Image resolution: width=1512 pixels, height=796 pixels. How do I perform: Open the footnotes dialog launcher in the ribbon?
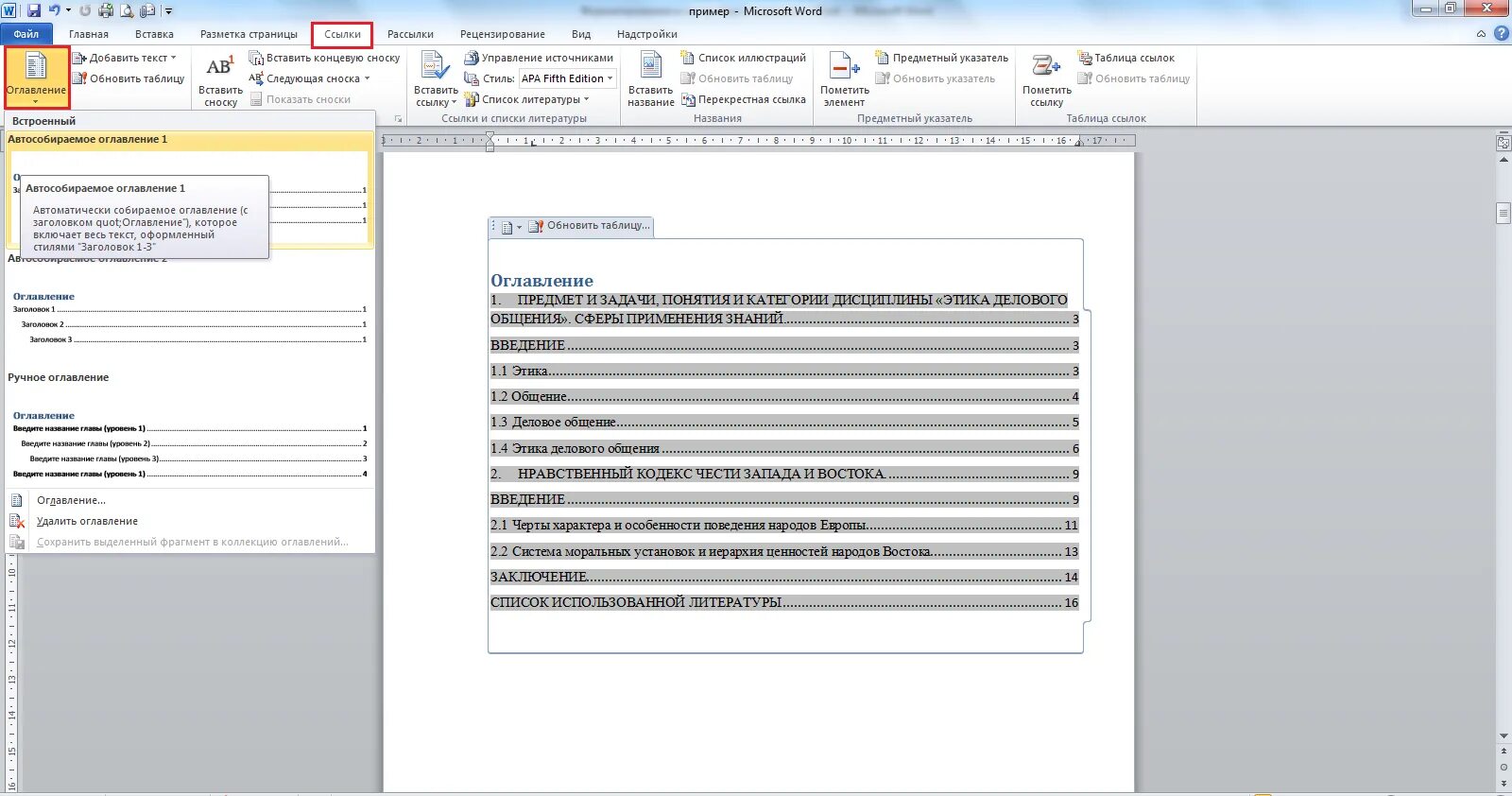pyautogui.click(x=399, y=119)
